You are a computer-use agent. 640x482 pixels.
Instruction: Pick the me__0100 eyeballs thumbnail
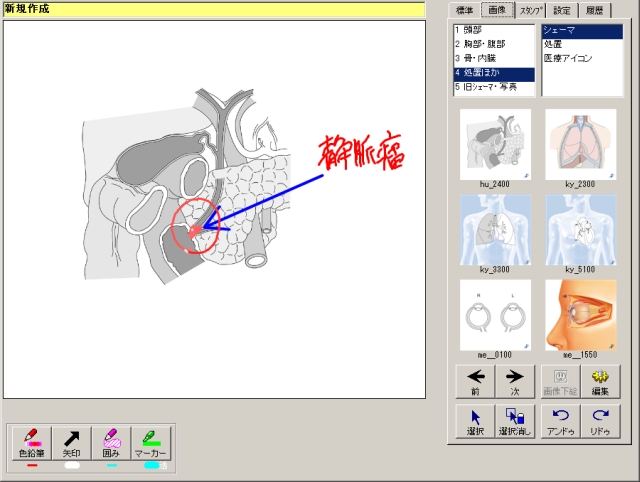click(x=495, y=315)
